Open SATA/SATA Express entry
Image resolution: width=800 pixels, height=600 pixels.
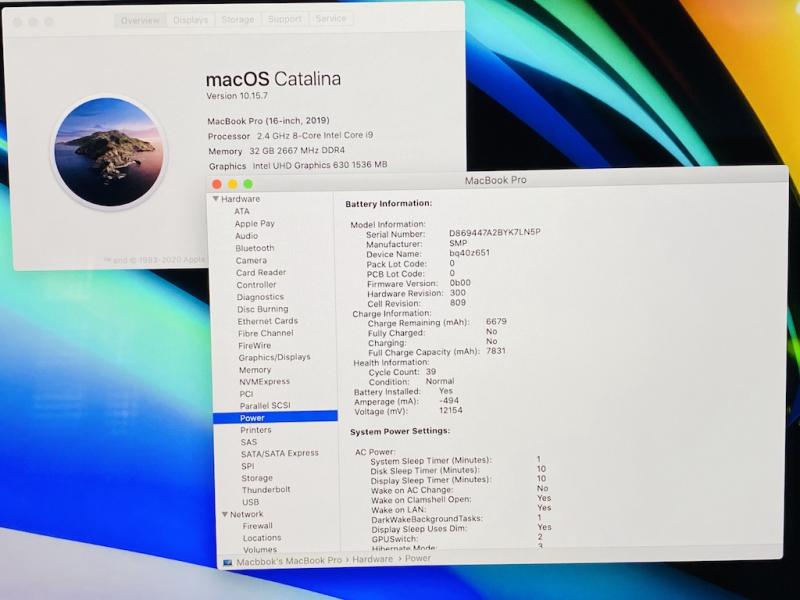280,453
